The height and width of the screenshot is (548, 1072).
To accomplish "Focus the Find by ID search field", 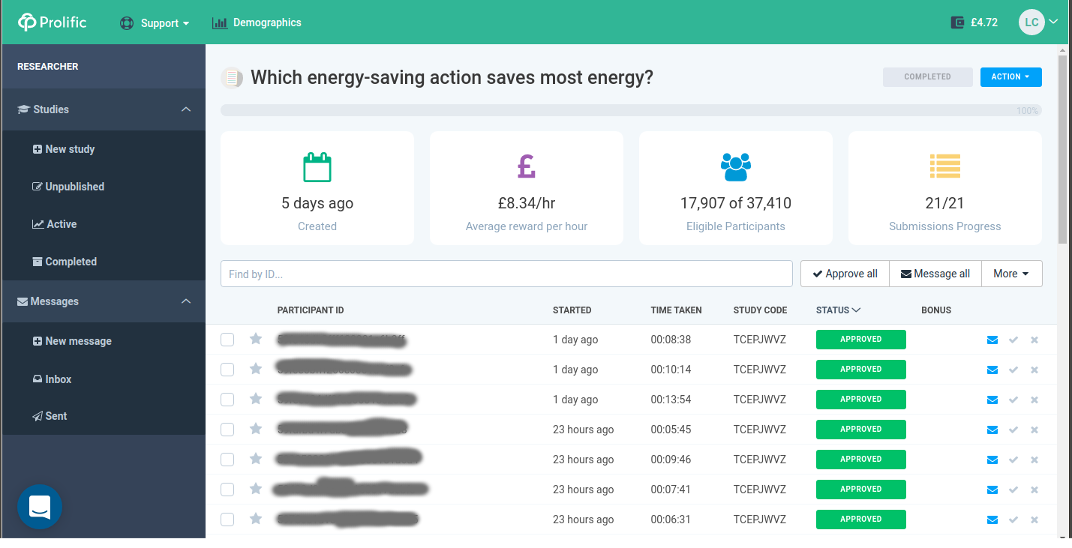I will coord(507,273).
